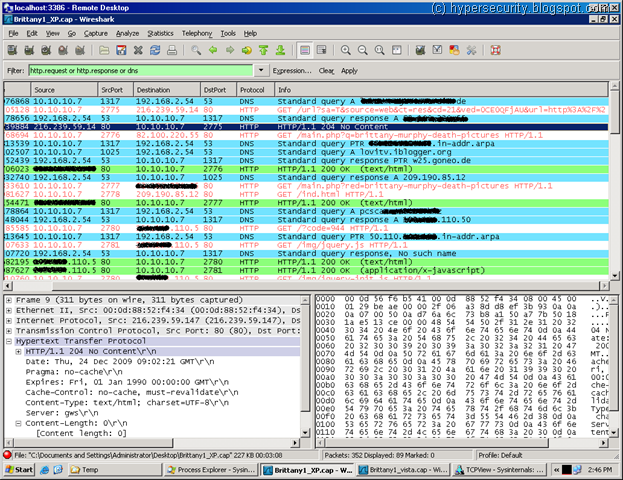
Task: Close this capture file icon
Action: tap(138, 50)
